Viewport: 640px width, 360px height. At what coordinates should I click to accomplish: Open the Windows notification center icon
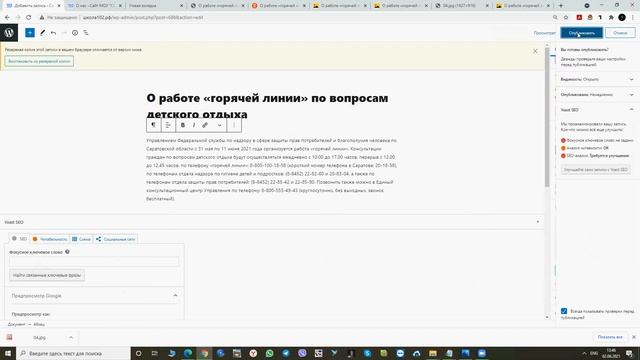(x=630, y=353)
